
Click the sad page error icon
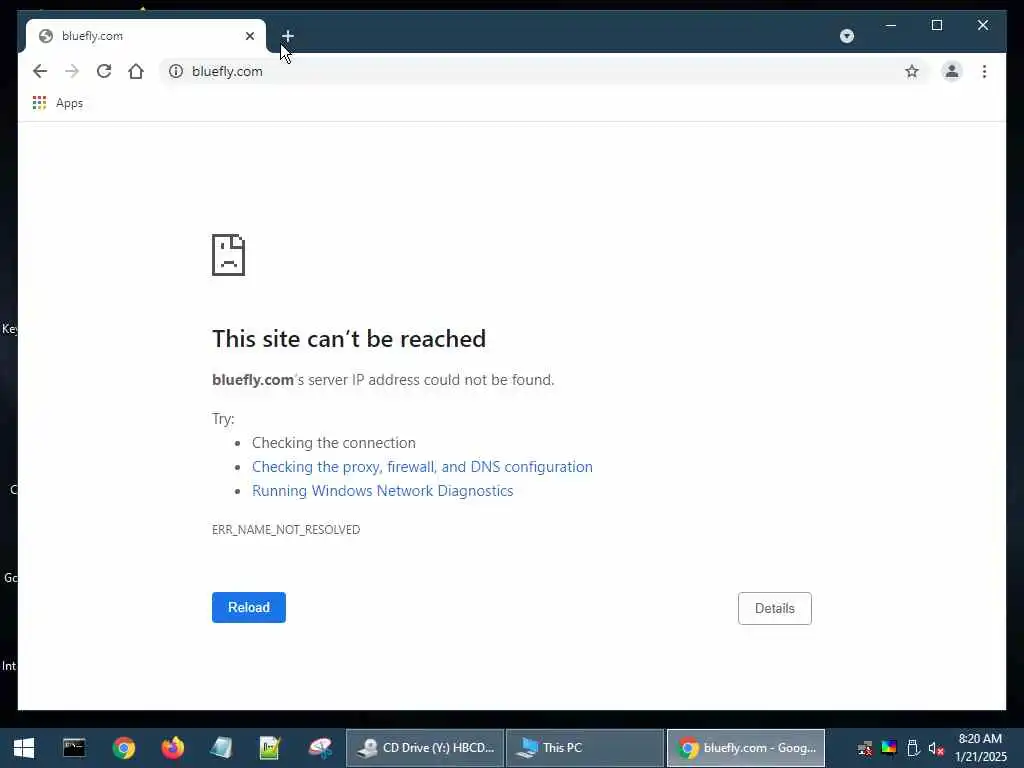coord(229,255)
